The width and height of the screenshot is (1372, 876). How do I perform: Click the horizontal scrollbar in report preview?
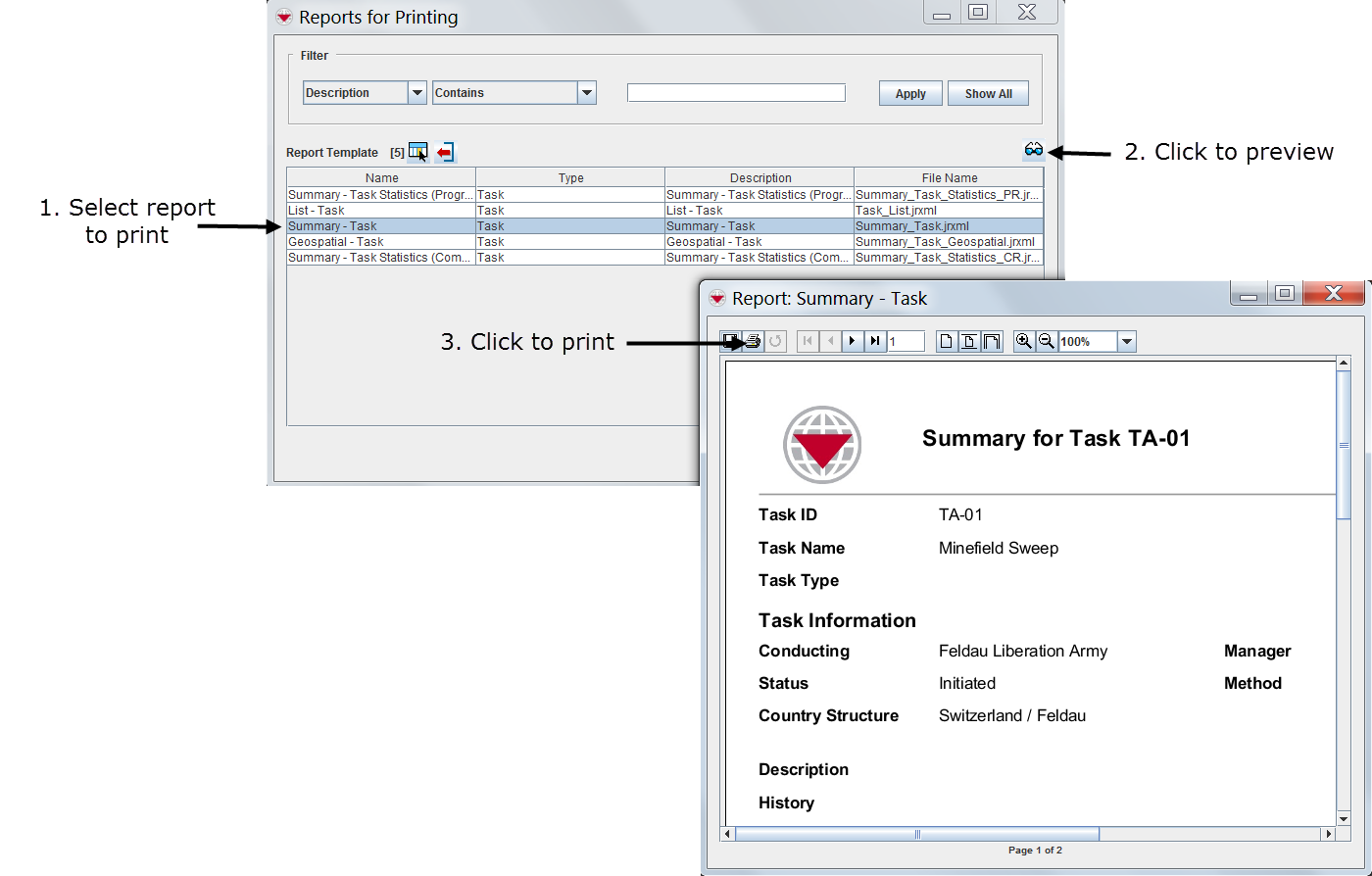point(917,834)
